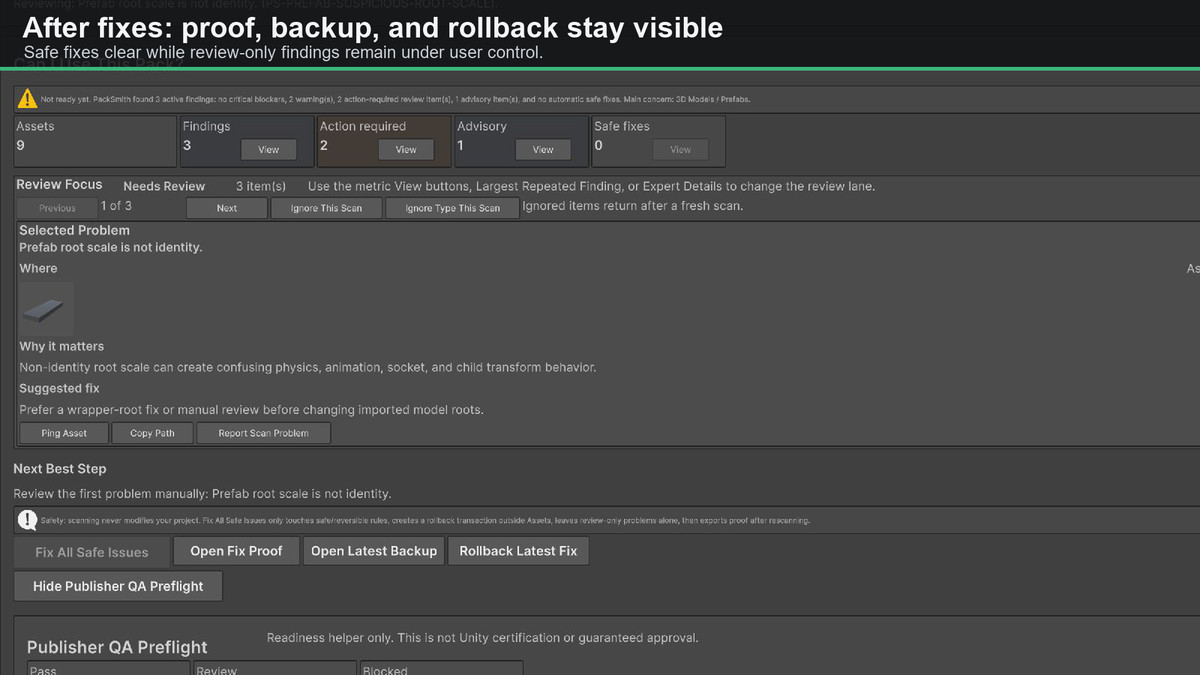This screenshot has height=675, width=1200.
Task: Go to the Previous review item
Action: (57, 208)
